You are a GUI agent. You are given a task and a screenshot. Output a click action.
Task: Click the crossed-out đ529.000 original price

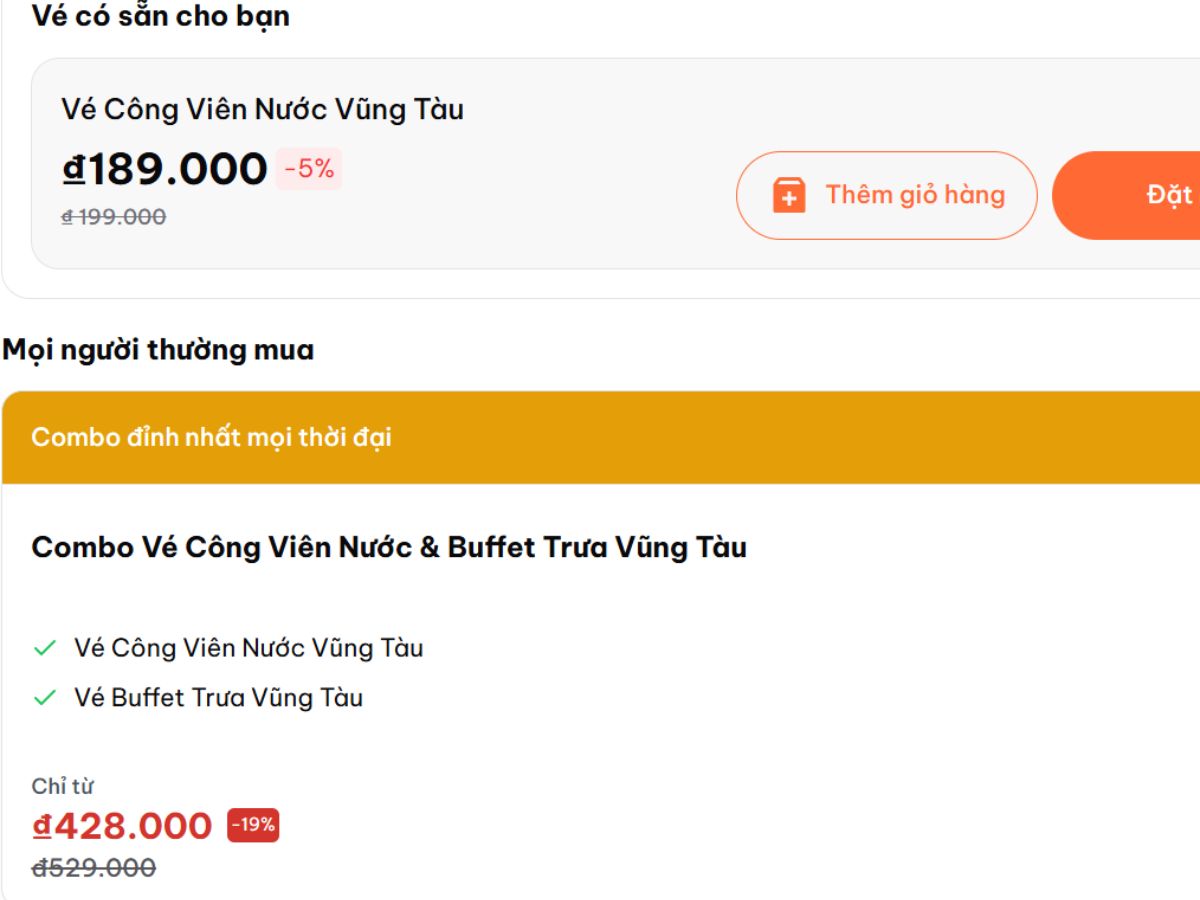click(94, 867)
